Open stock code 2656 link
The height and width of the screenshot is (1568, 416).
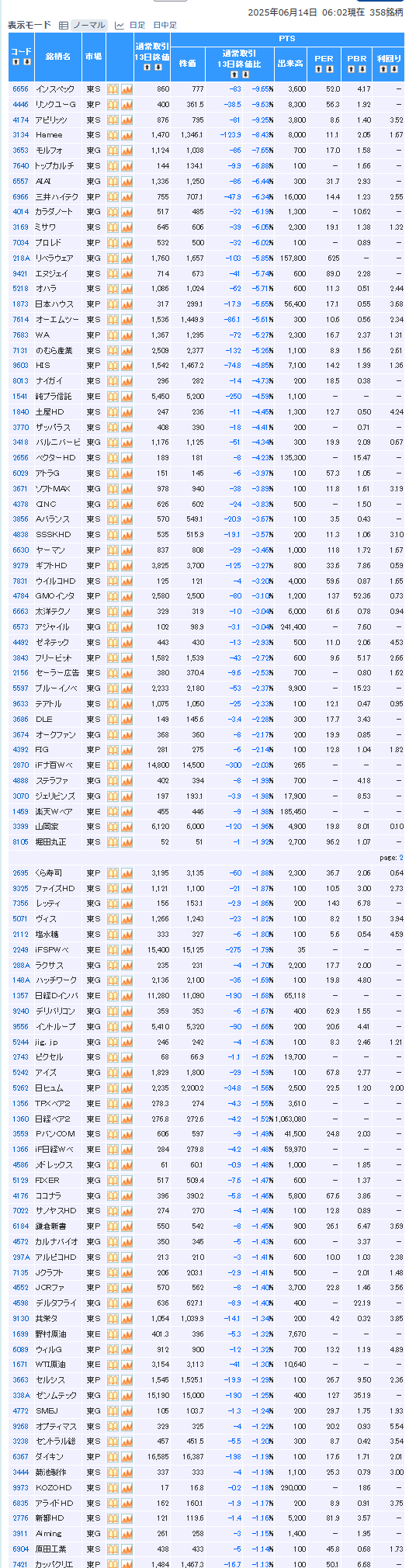21,458
